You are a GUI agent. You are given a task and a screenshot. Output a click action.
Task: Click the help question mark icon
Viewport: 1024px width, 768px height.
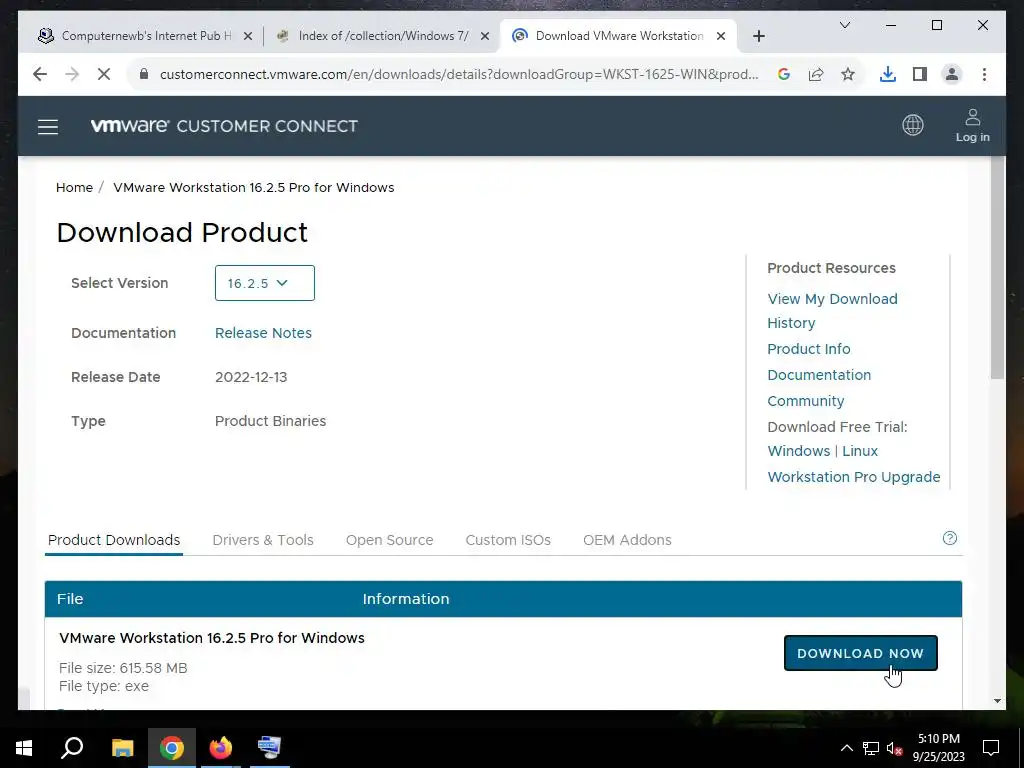click(950, 538)
